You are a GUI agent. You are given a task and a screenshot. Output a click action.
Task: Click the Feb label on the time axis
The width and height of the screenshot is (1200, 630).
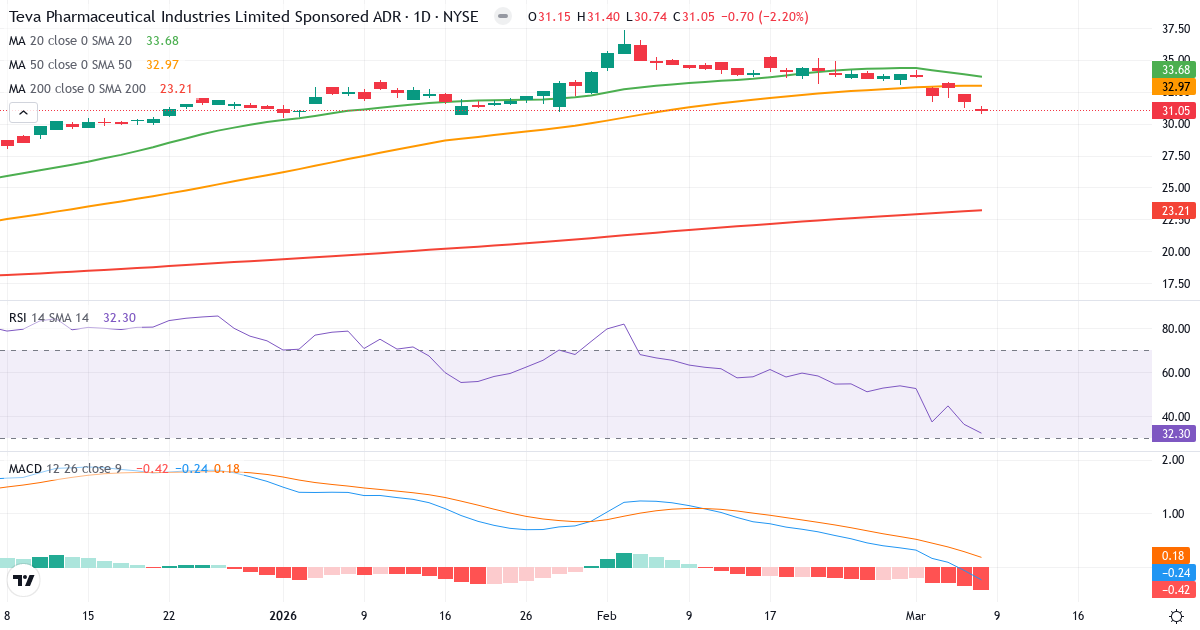(x=605, y=617)
